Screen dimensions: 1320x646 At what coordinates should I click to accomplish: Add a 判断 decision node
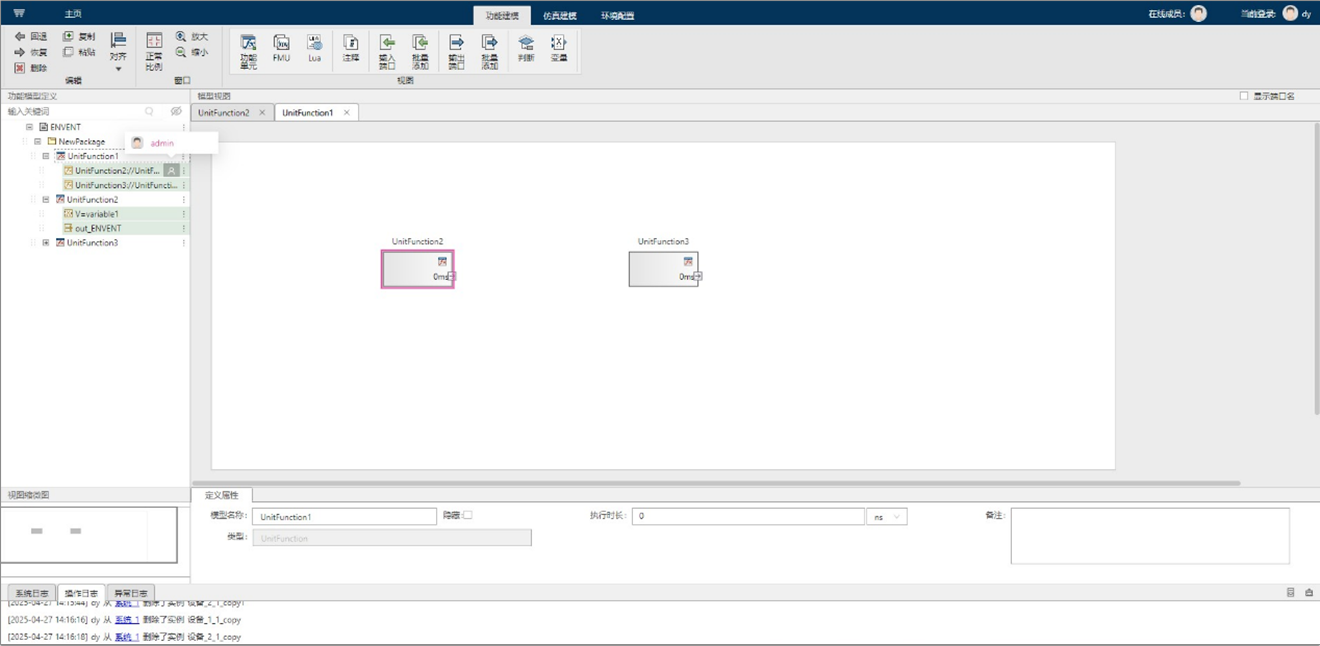526,49
